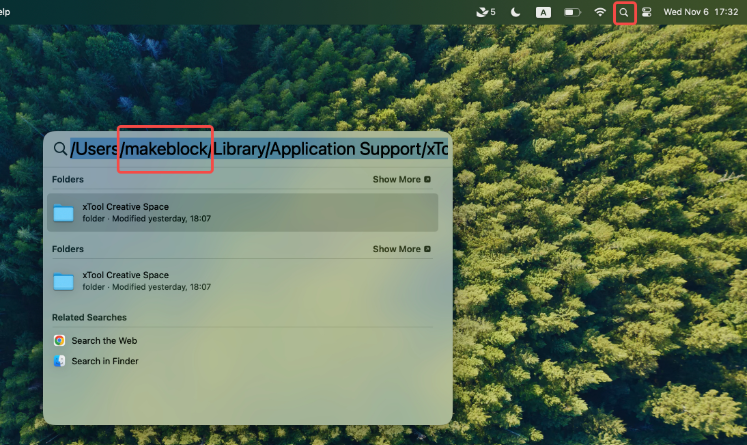Image resolution: width=747 pixels, height=445 pixels.
Task: Click Show More in the upper Folders section
Action: (x=401, y=180)
